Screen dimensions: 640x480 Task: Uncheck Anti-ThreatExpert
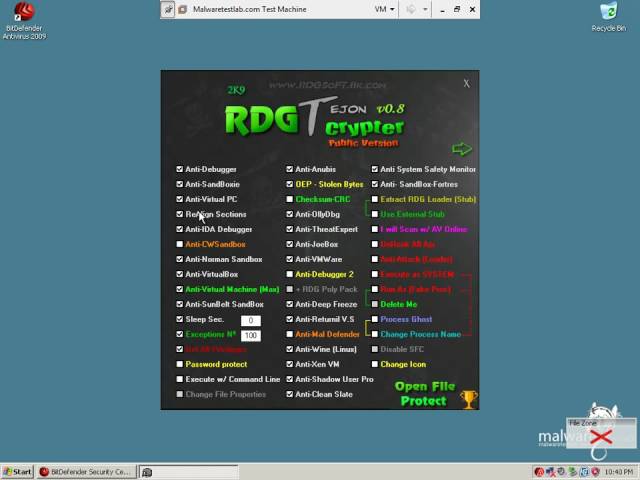click(x=289, y=229)
